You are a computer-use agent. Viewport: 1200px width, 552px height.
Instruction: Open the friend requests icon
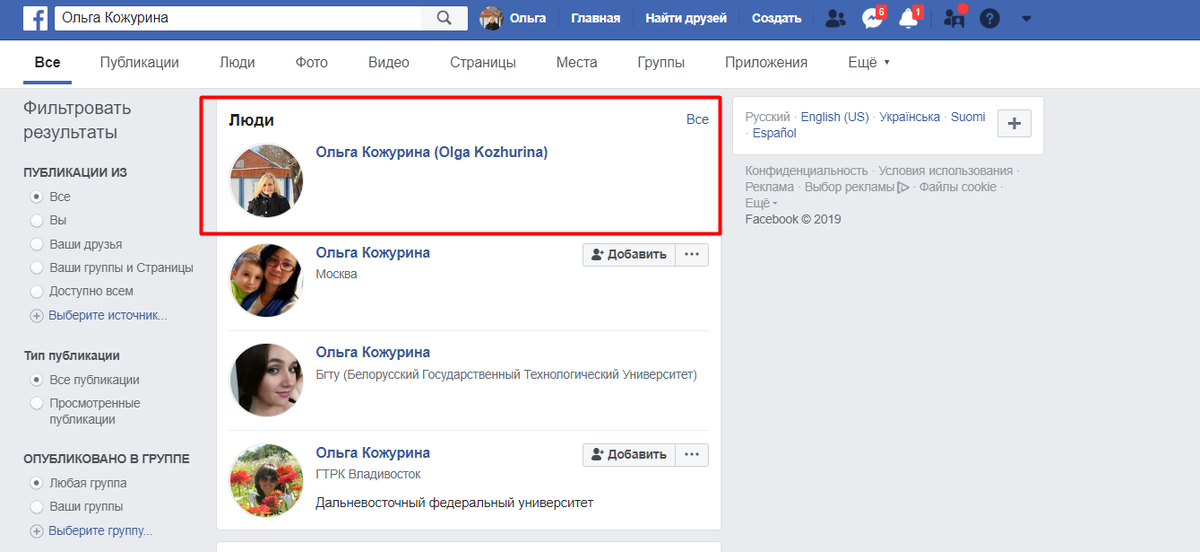click(x=835, y=18)
